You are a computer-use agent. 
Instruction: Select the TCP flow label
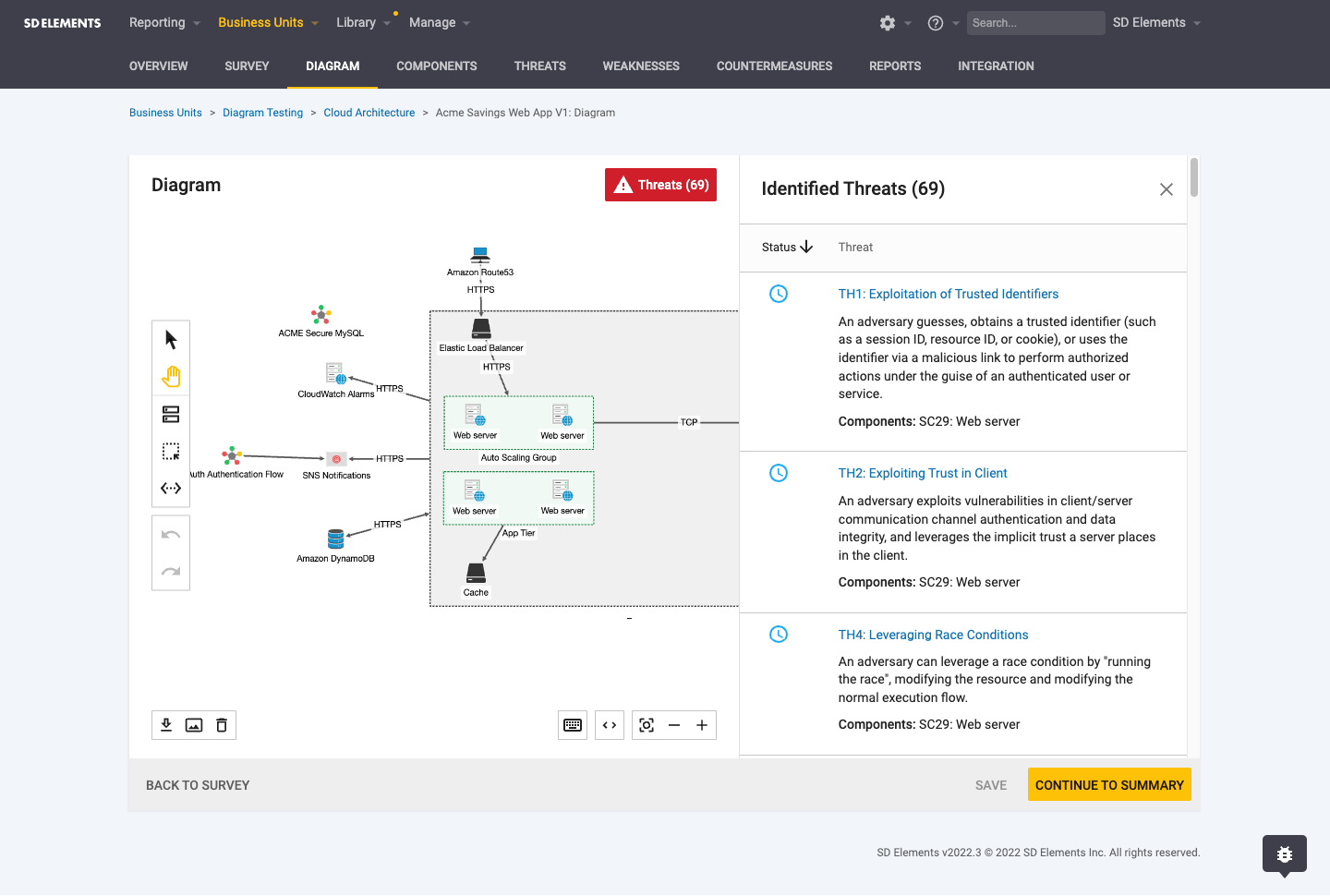point(689,422)
